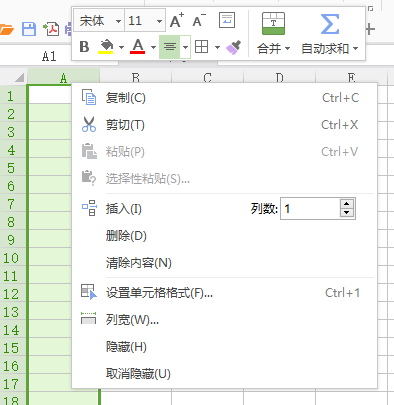Click the save floppy disk icon

tap(29, 29)
